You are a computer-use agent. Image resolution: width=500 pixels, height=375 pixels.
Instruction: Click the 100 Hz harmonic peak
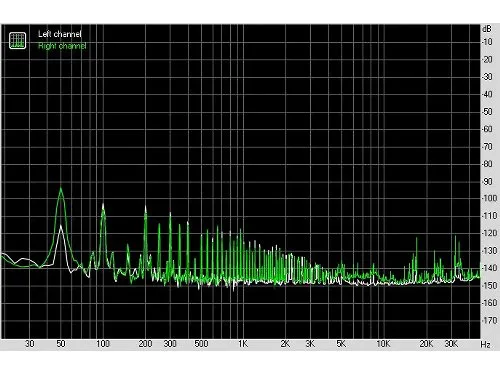(103, 205)
